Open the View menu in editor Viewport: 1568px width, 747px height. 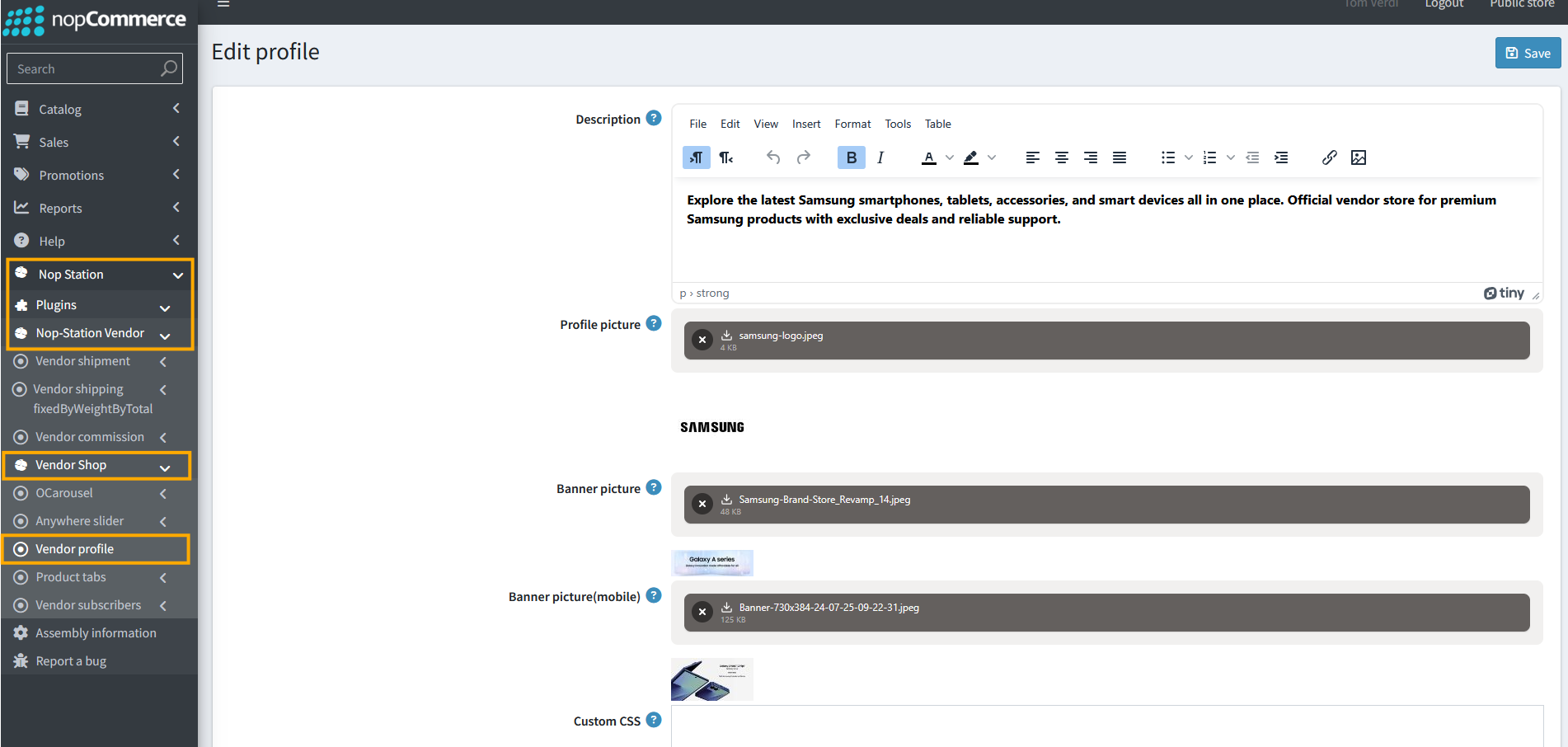point(766,124)
